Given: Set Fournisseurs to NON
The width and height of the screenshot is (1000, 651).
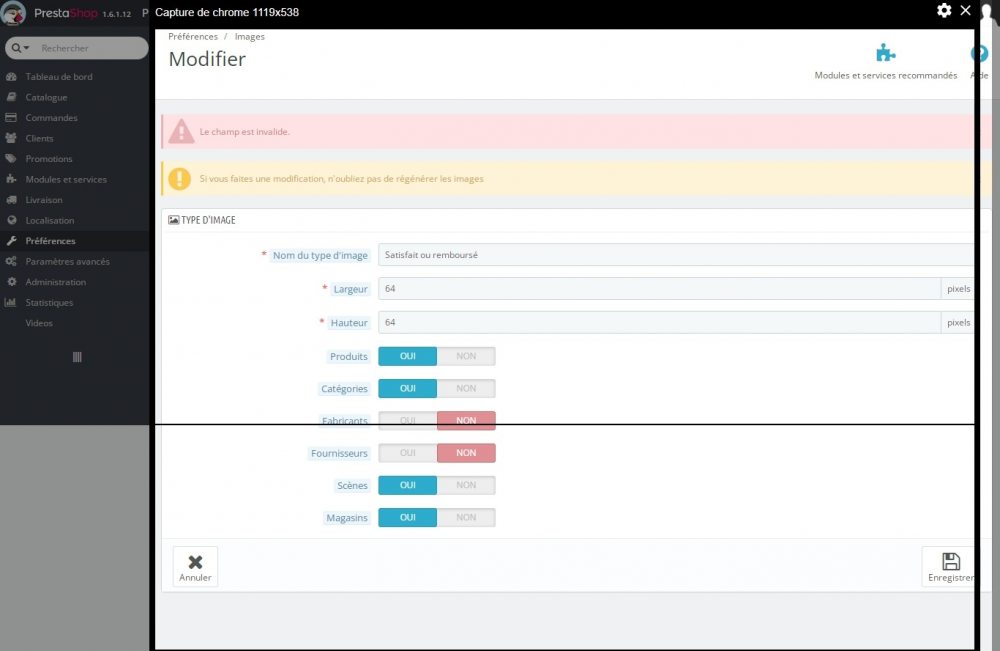Looking at the screenshot, I should [466, 453].
